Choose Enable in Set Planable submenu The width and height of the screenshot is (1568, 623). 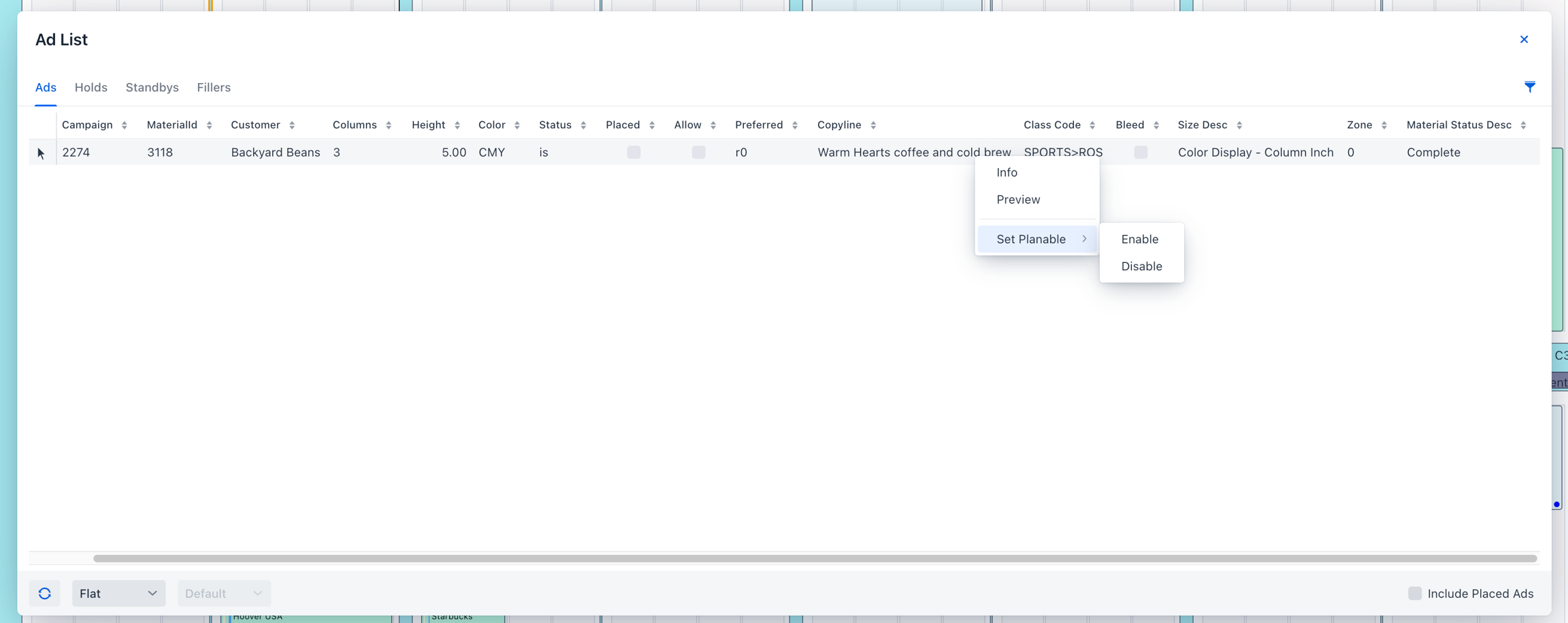pos(1139,239)
